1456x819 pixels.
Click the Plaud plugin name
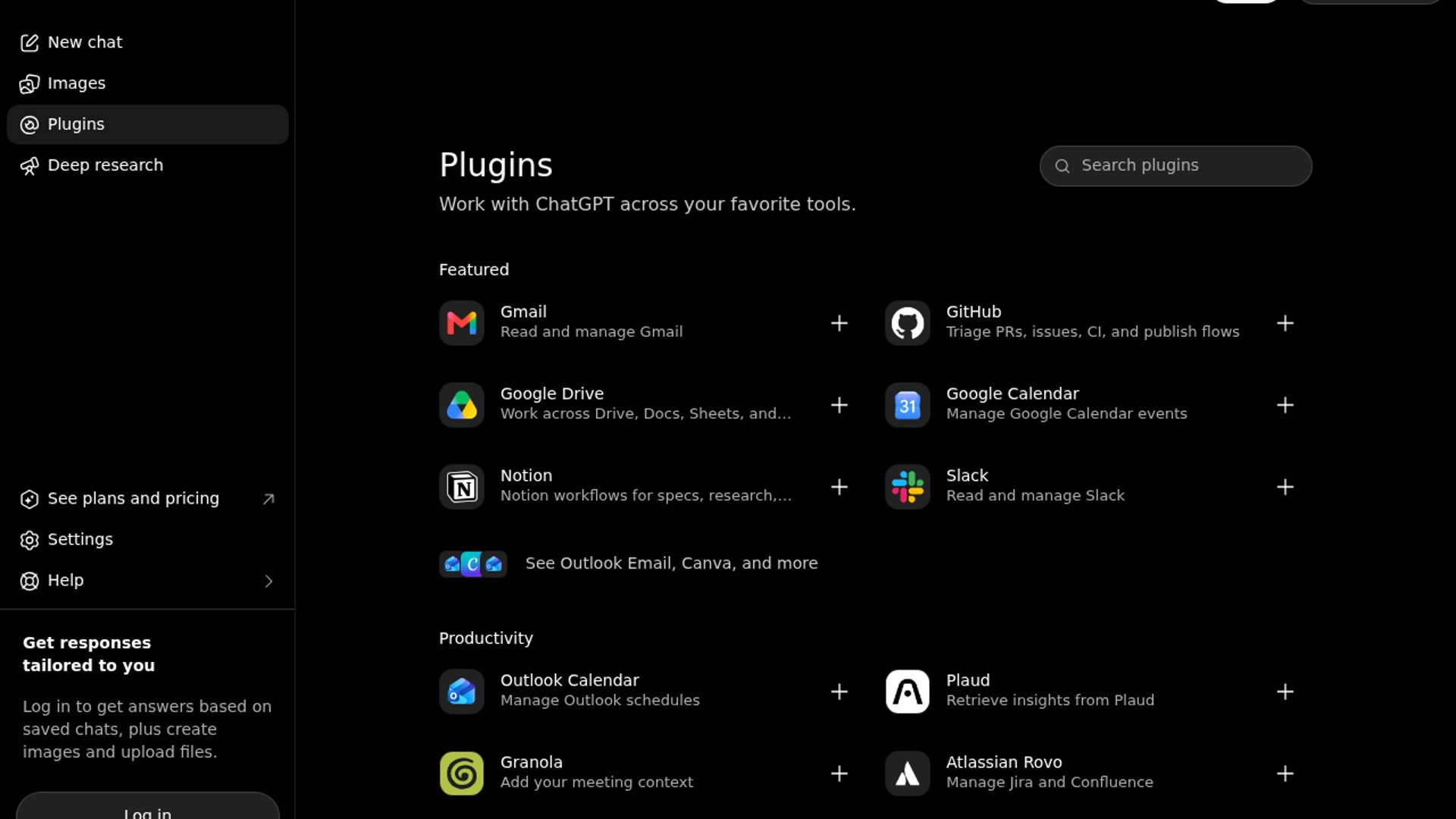[968, 680]
